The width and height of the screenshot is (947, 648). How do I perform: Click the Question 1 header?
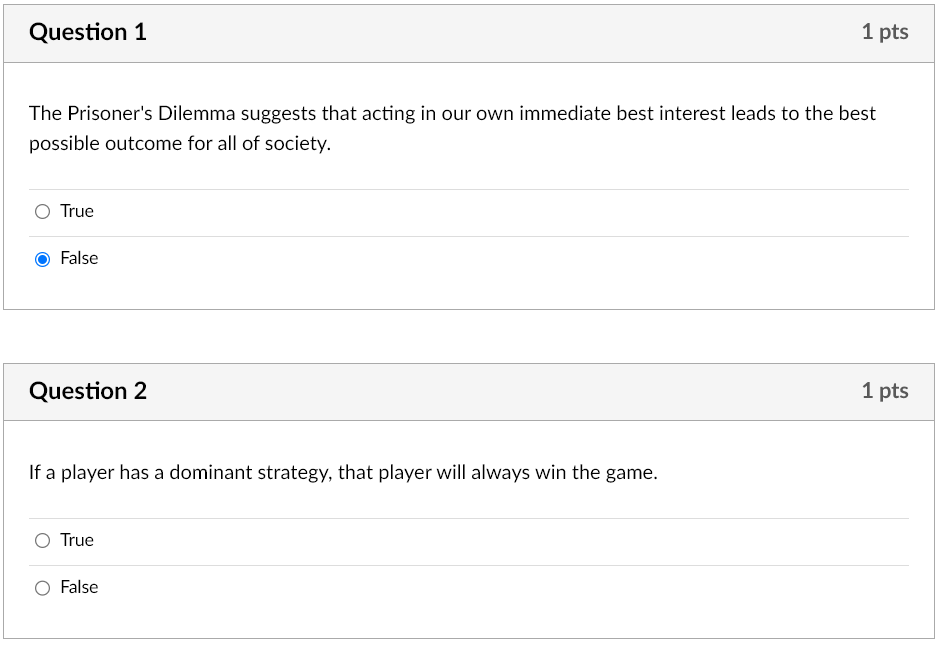88,32
